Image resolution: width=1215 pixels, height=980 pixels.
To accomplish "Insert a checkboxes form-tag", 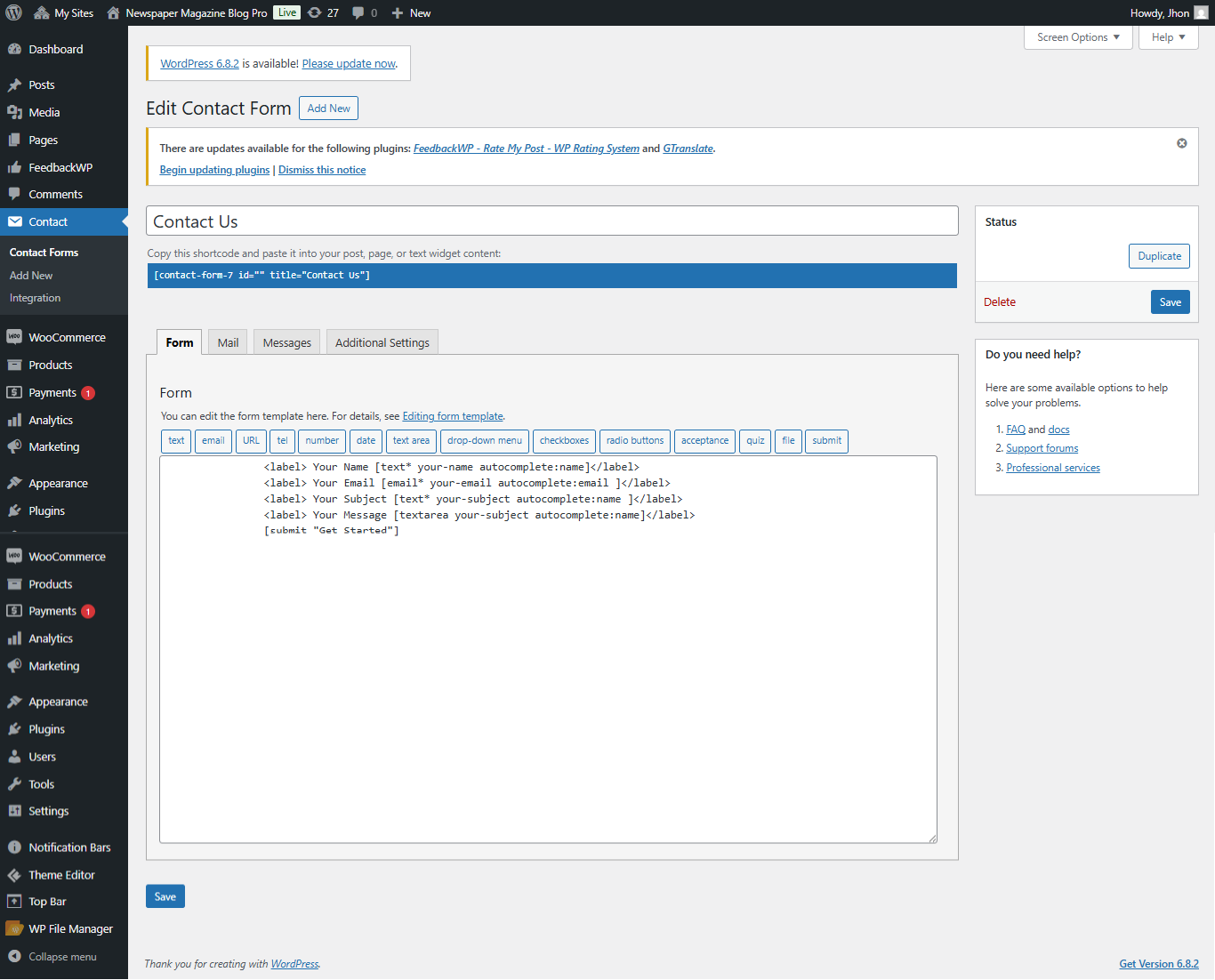I will click(x=564, y=441).
